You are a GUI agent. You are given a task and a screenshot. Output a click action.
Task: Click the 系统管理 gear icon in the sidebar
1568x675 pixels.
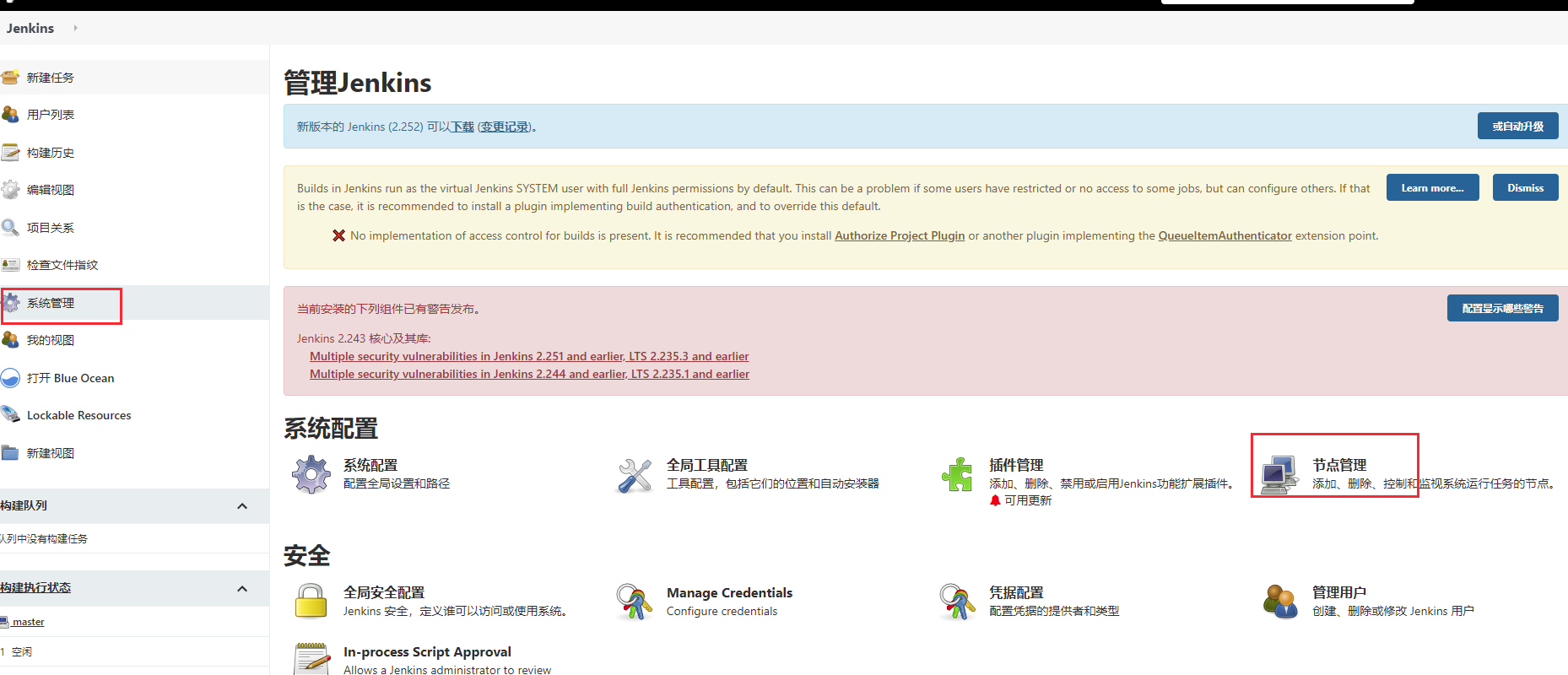(x=11, y=302)
